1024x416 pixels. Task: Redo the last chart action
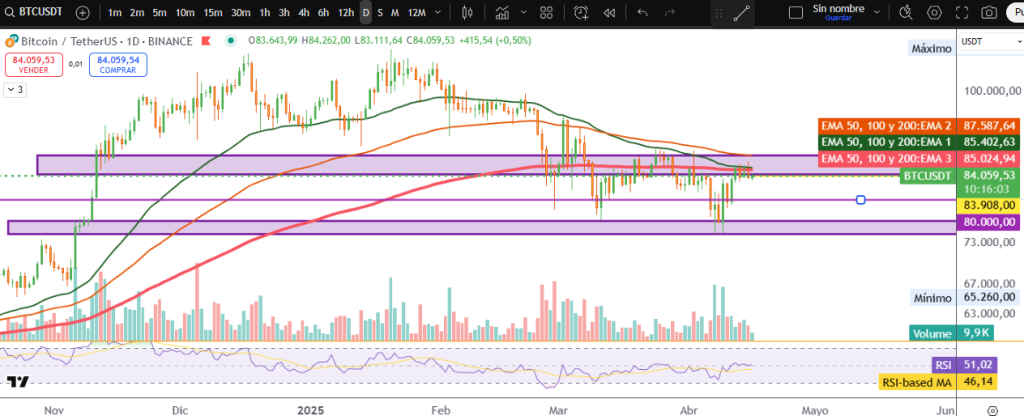669,12
